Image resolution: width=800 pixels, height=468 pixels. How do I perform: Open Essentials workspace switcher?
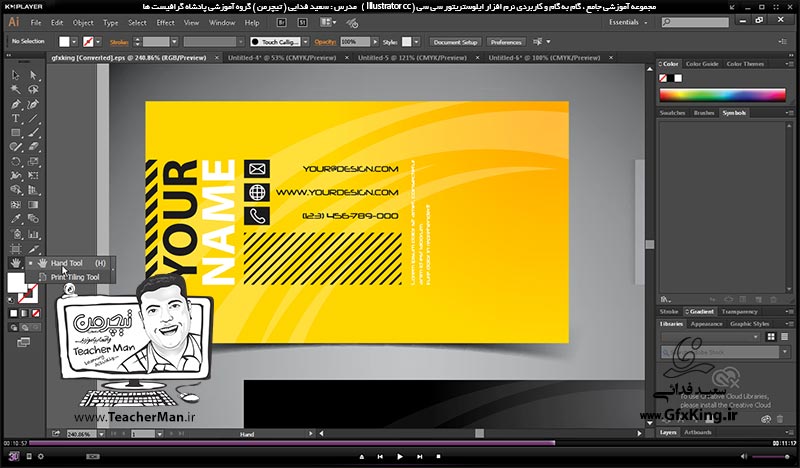click(x=628, y=22)
